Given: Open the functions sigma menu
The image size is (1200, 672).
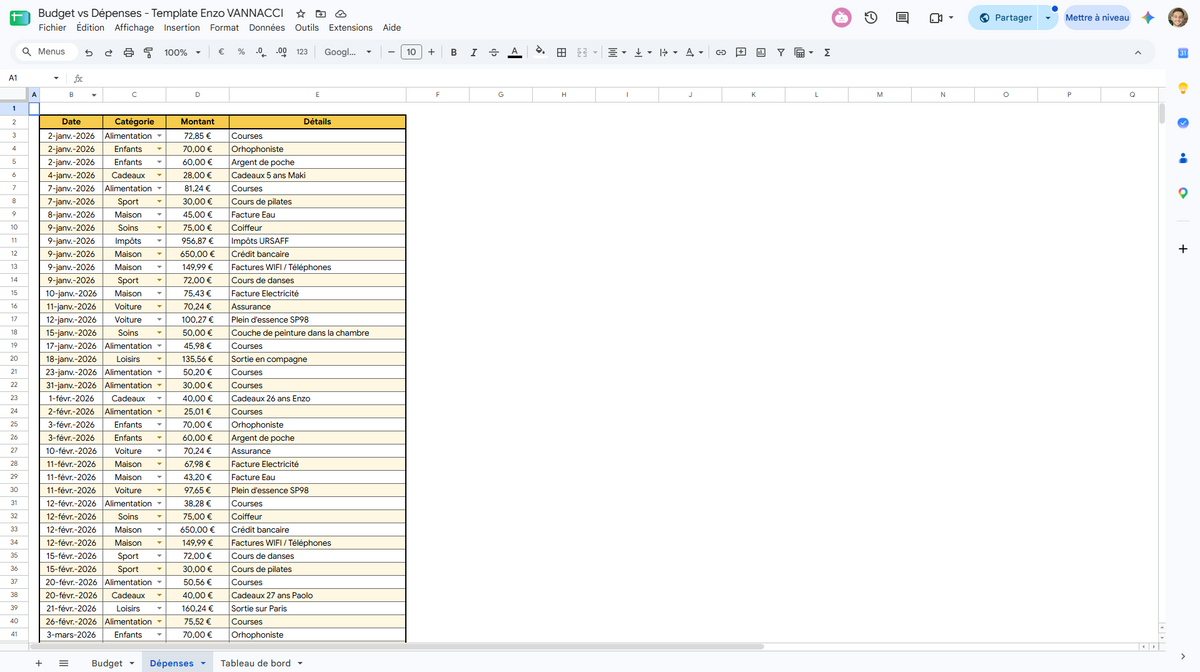Looking at the screenshot, I should tap(828, 52).
